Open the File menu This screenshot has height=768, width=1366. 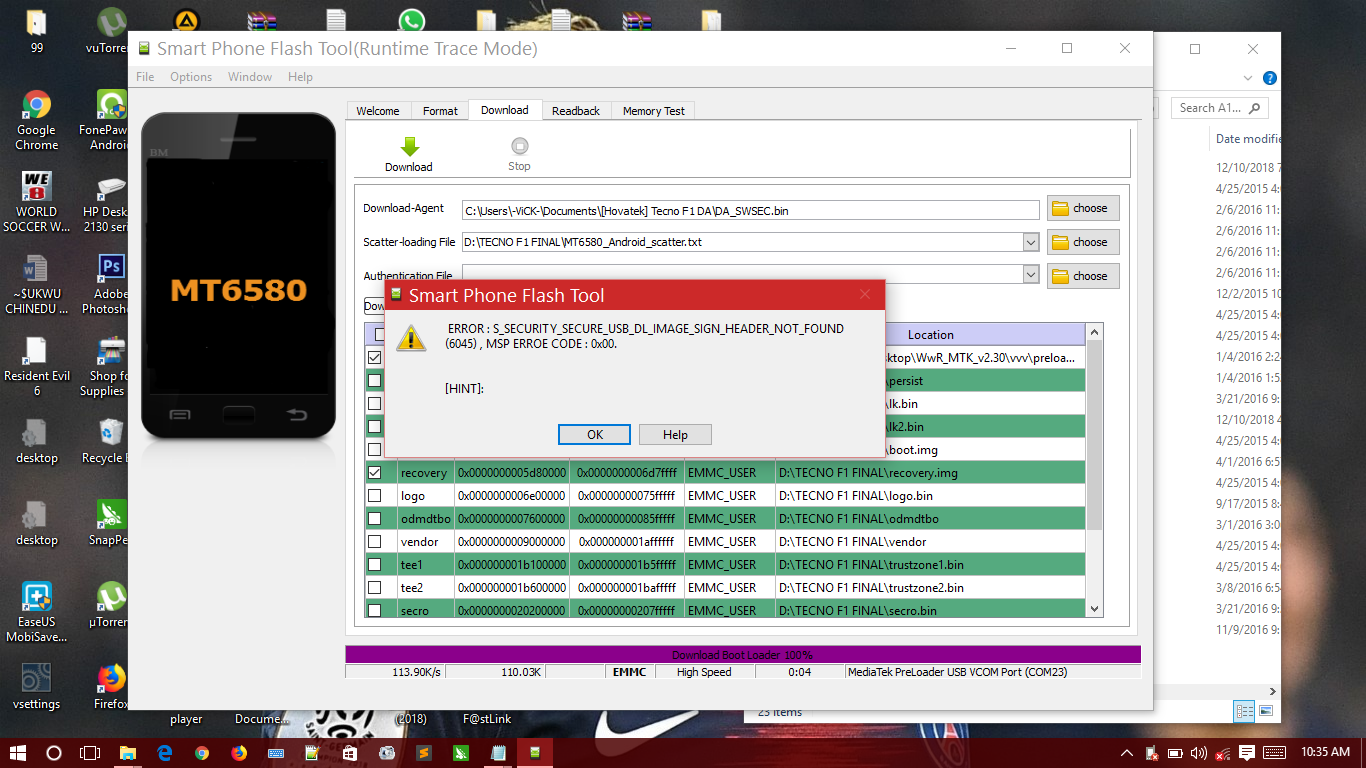[x=145, y=77]
